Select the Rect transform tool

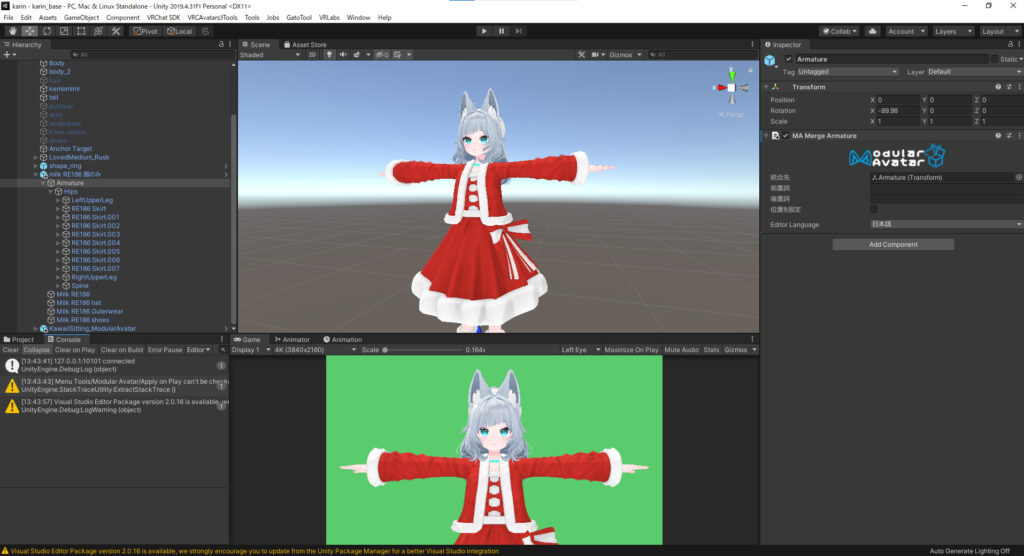(81, 31)
